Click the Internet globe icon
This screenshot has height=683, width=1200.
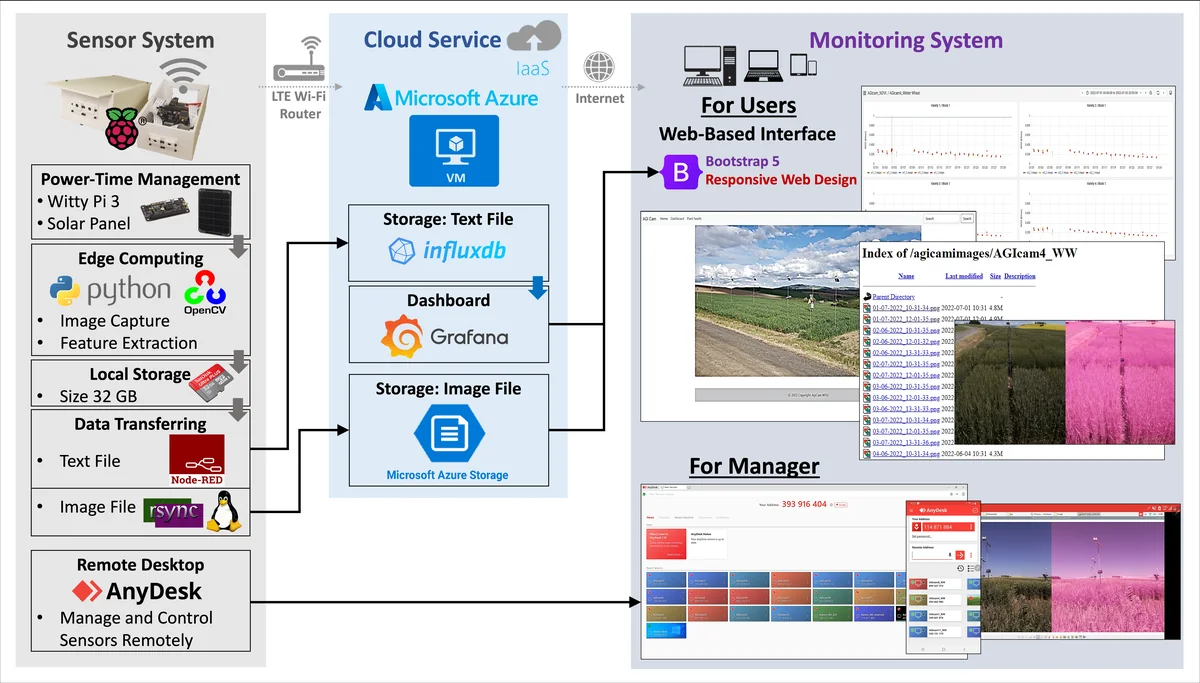pos(599,68)
